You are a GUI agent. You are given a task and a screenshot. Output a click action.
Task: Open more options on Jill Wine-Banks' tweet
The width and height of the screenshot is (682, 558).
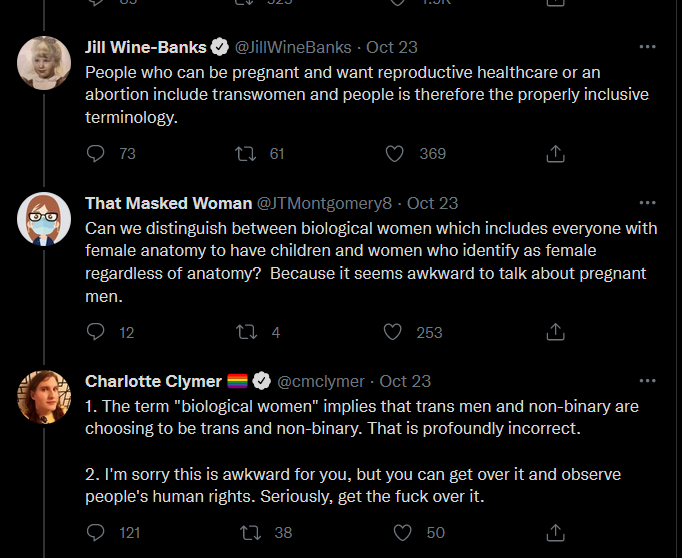pos(647,47)
